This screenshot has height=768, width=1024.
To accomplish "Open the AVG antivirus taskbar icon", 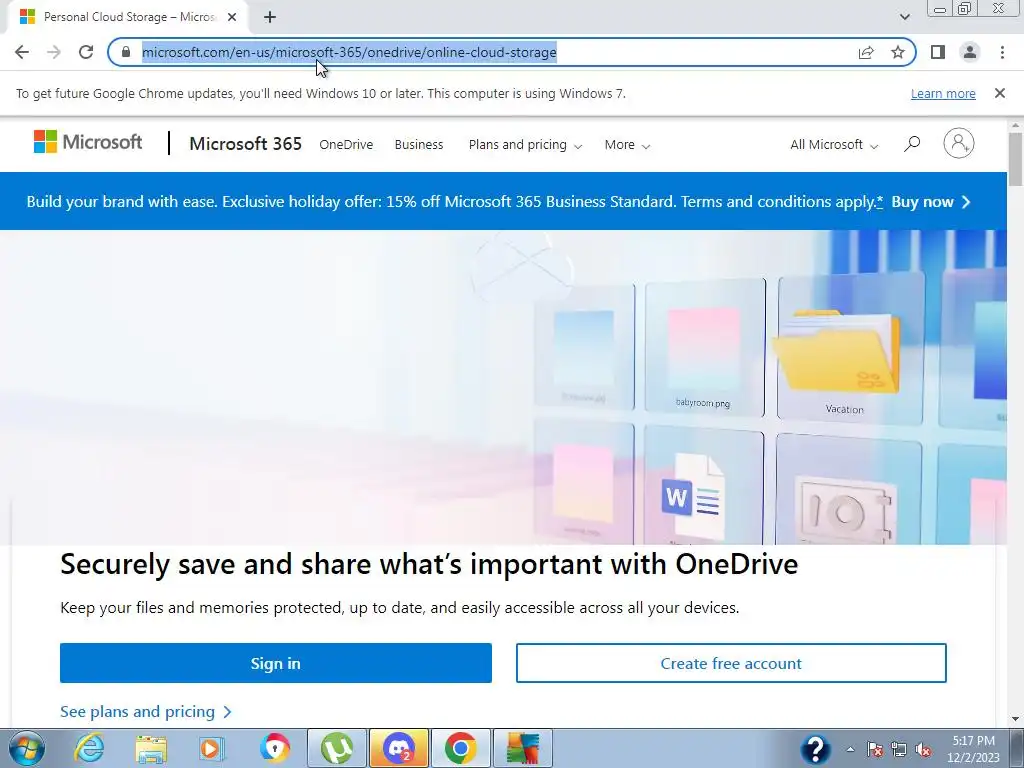I will 522,748.
